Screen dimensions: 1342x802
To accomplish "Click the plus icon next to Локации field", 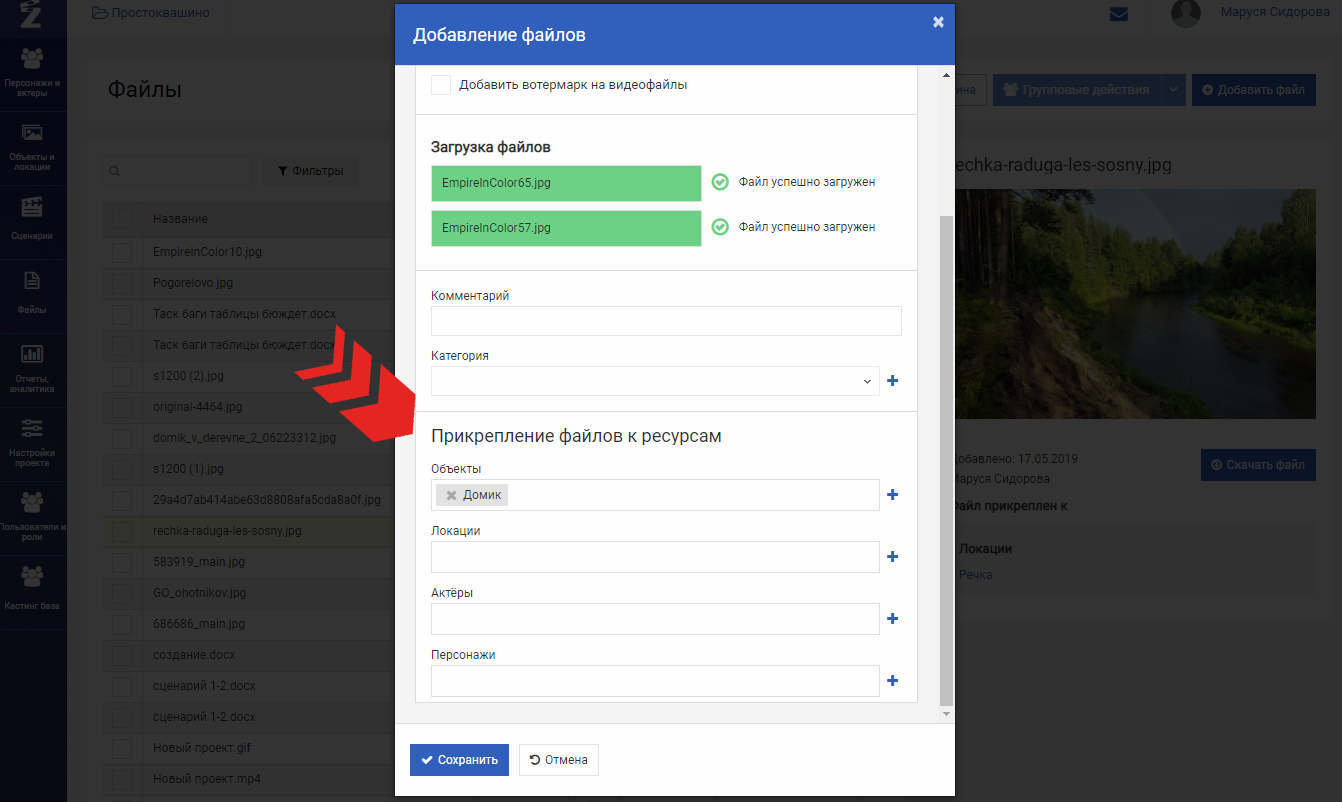I will pos(893,557).
